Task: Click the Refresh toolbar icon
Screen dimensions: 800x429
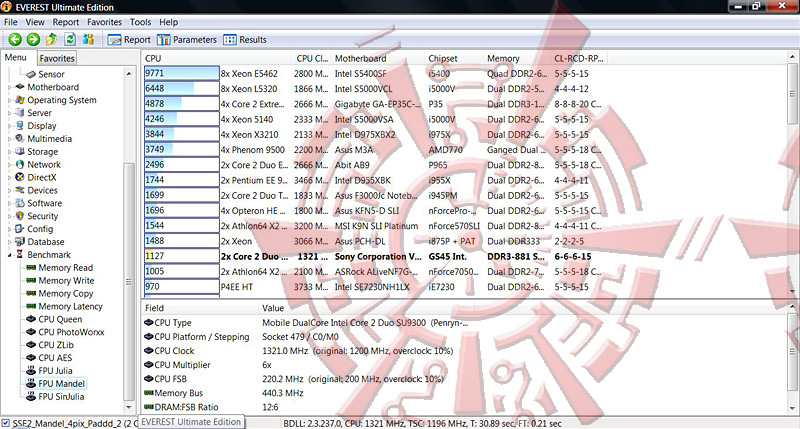Action: tap(70, 39)
